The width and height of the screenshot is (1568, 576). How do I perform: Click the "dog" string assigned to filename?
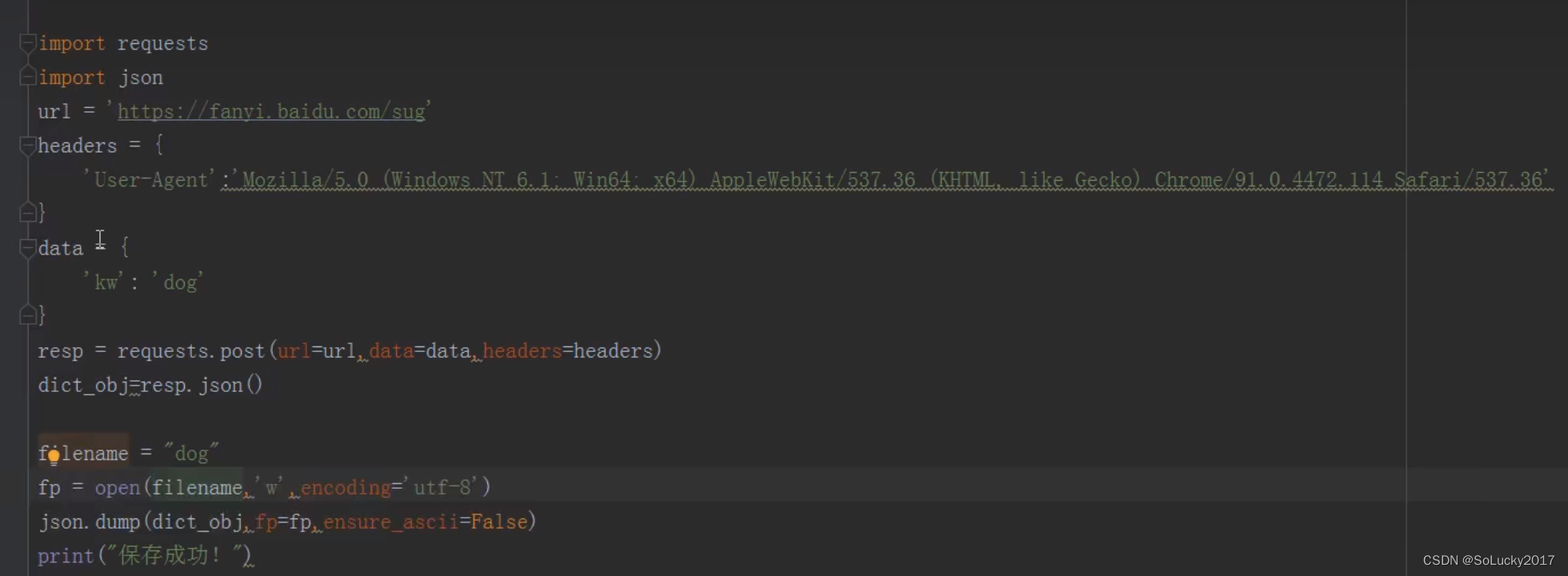click(191, 454)
